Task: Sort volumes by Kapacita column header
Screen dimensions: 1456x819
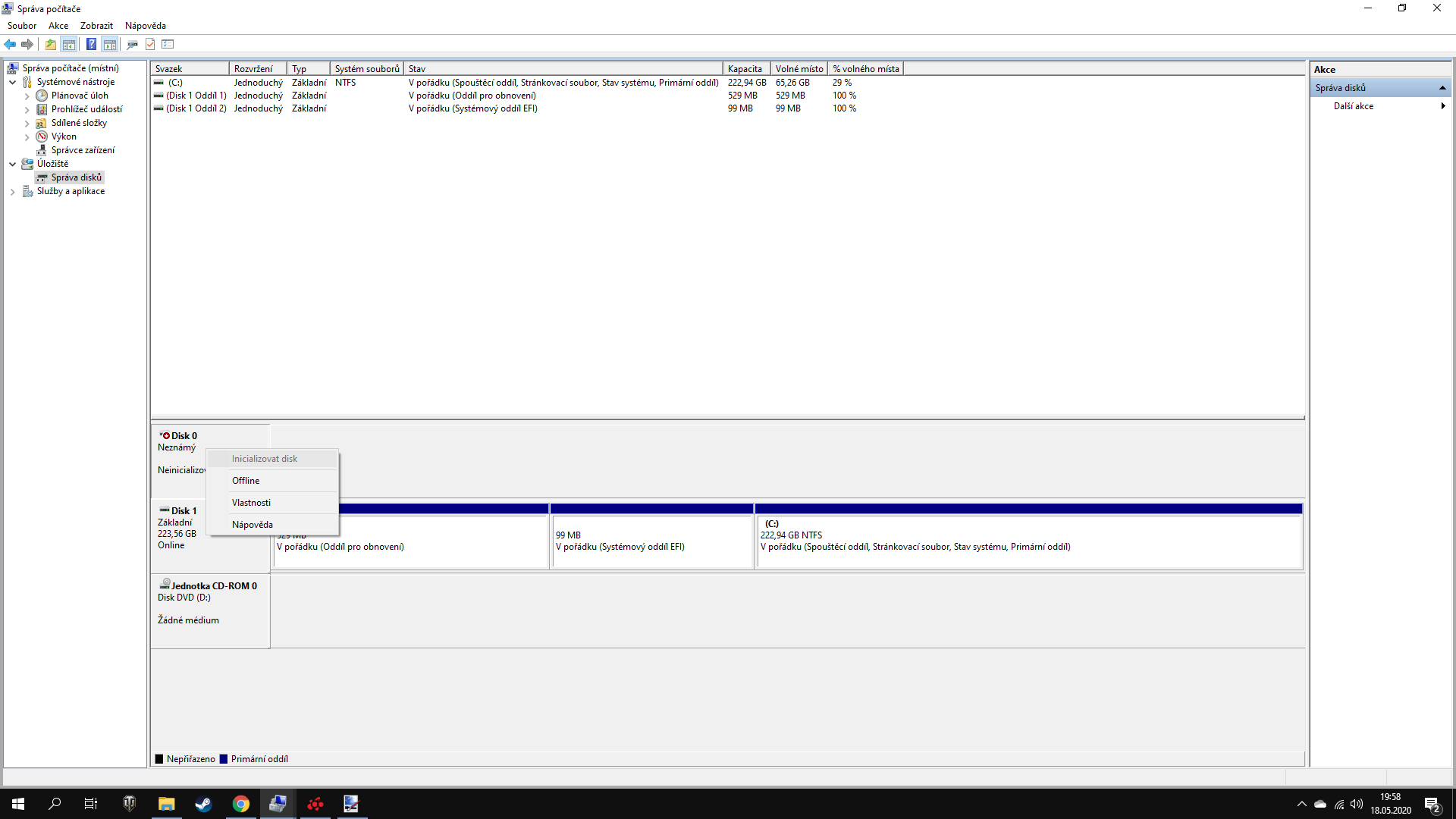Action: click(745, 69)
